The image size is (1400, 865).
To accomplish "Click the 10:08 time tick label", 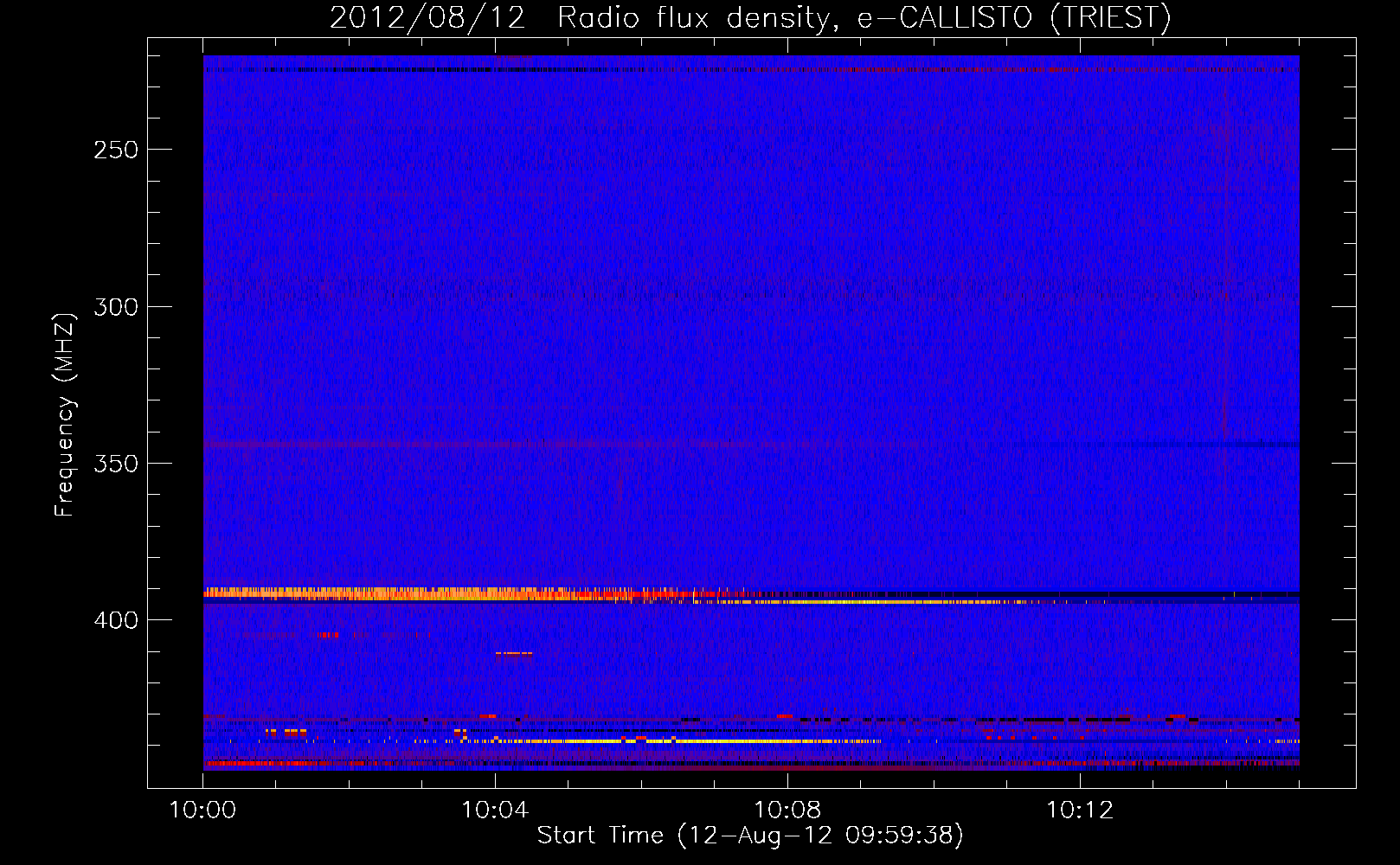I will pyautogui.click(x=787, y=811).
